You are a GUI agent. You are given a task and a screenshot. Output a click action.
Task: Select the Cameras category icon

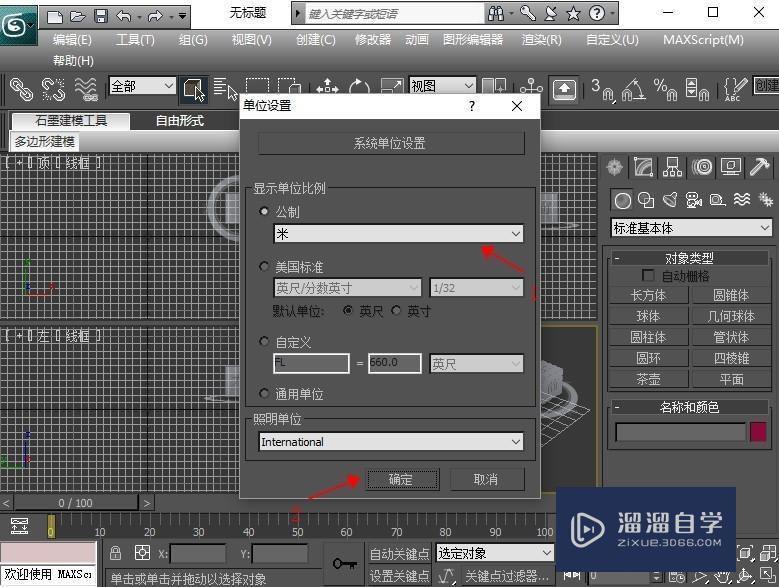(x=693, y=200)
